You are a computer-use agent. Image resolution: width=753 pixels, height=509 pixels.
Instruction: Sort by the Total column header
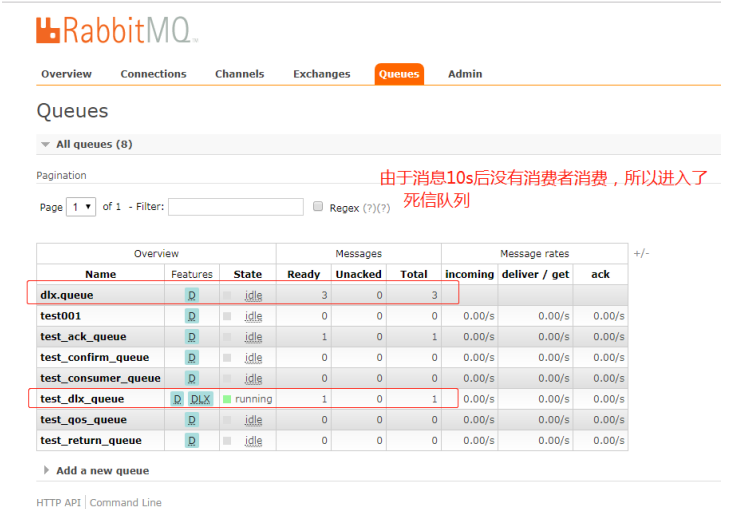414,274
